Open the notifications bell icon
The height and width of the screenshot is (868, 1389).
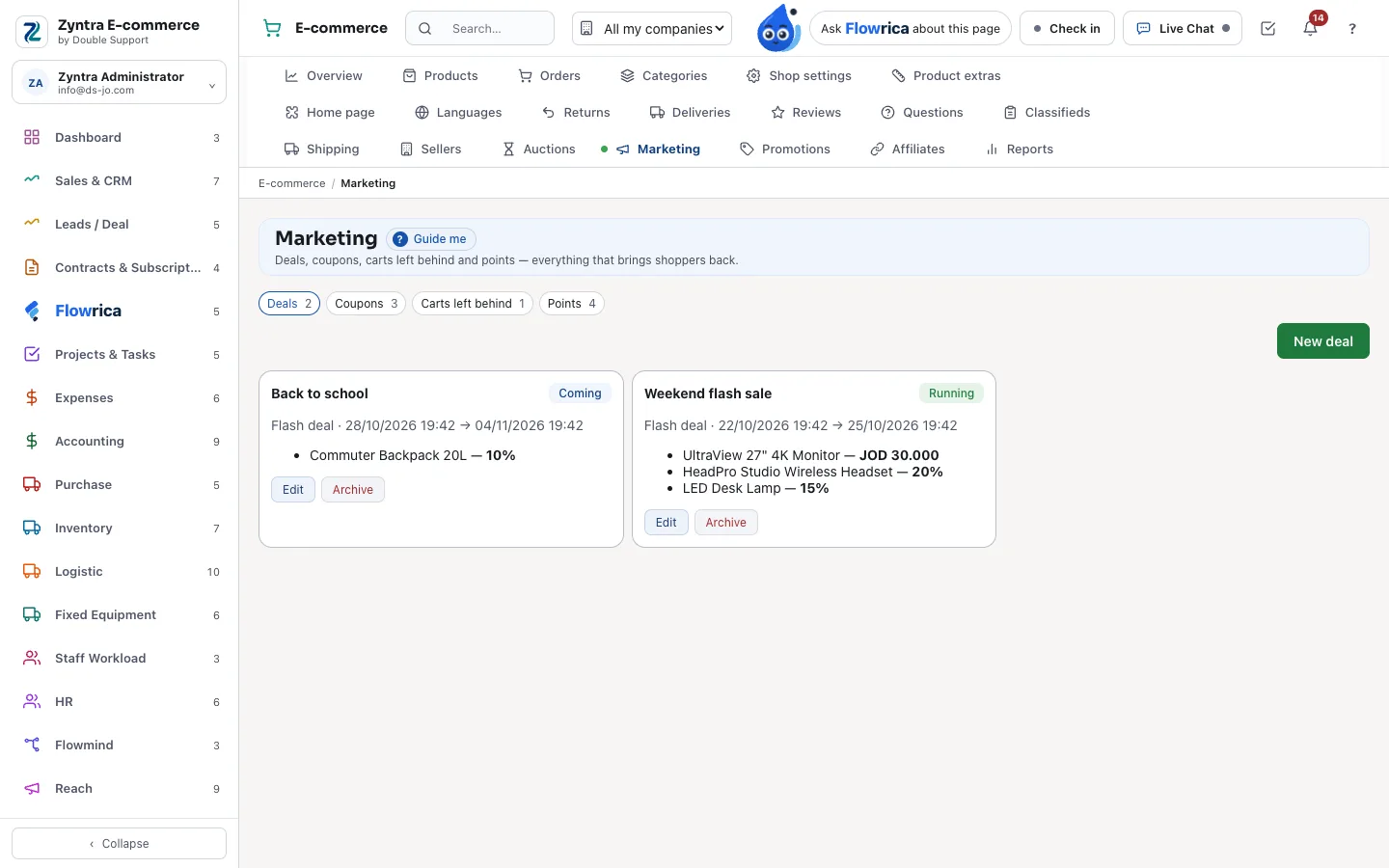click(1310, 28)
